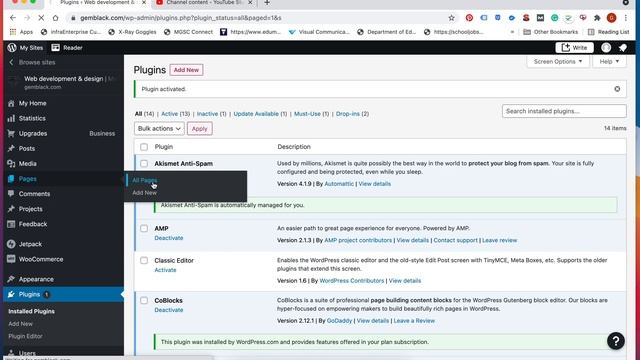Click the WordPress logo My Sites
Image resolution: width=640 pixels, height=360 pixels.
25,48
